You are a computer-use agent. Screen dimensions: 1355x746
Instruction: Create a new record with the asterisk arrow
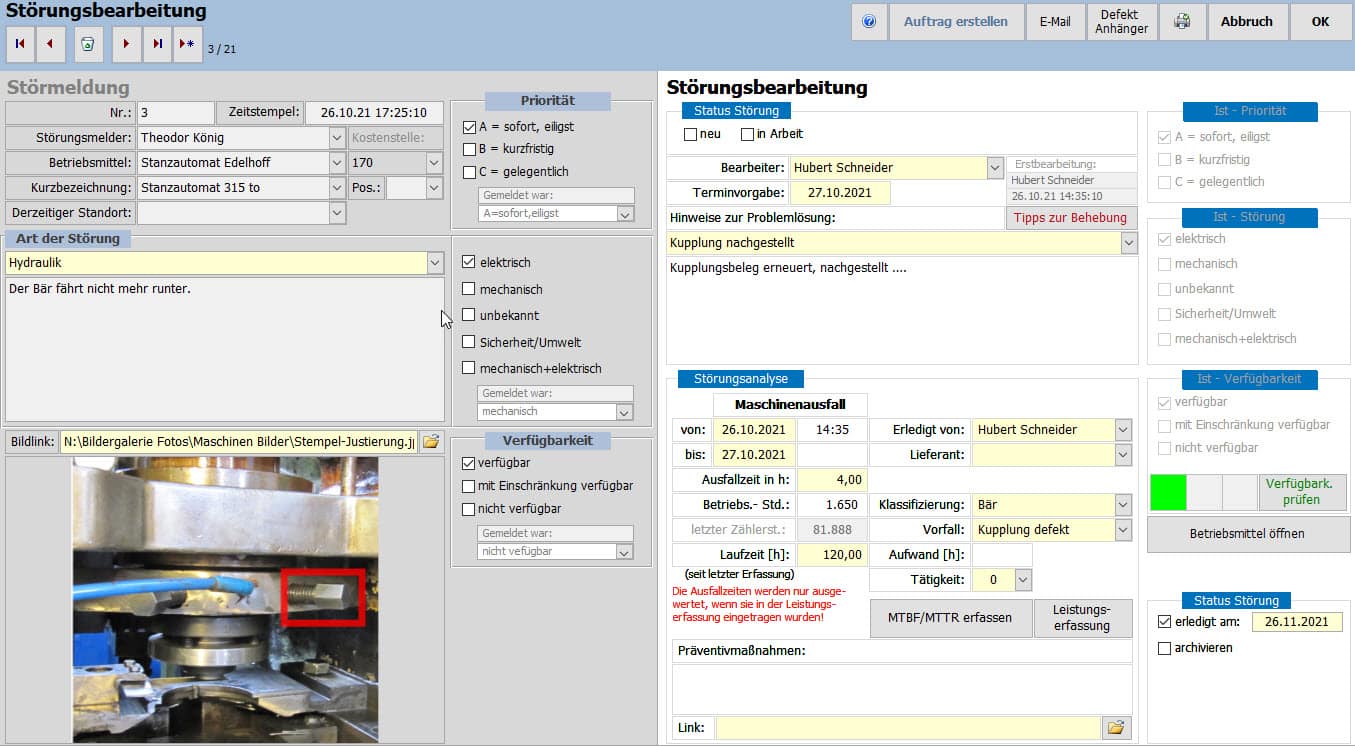(187, 45)
